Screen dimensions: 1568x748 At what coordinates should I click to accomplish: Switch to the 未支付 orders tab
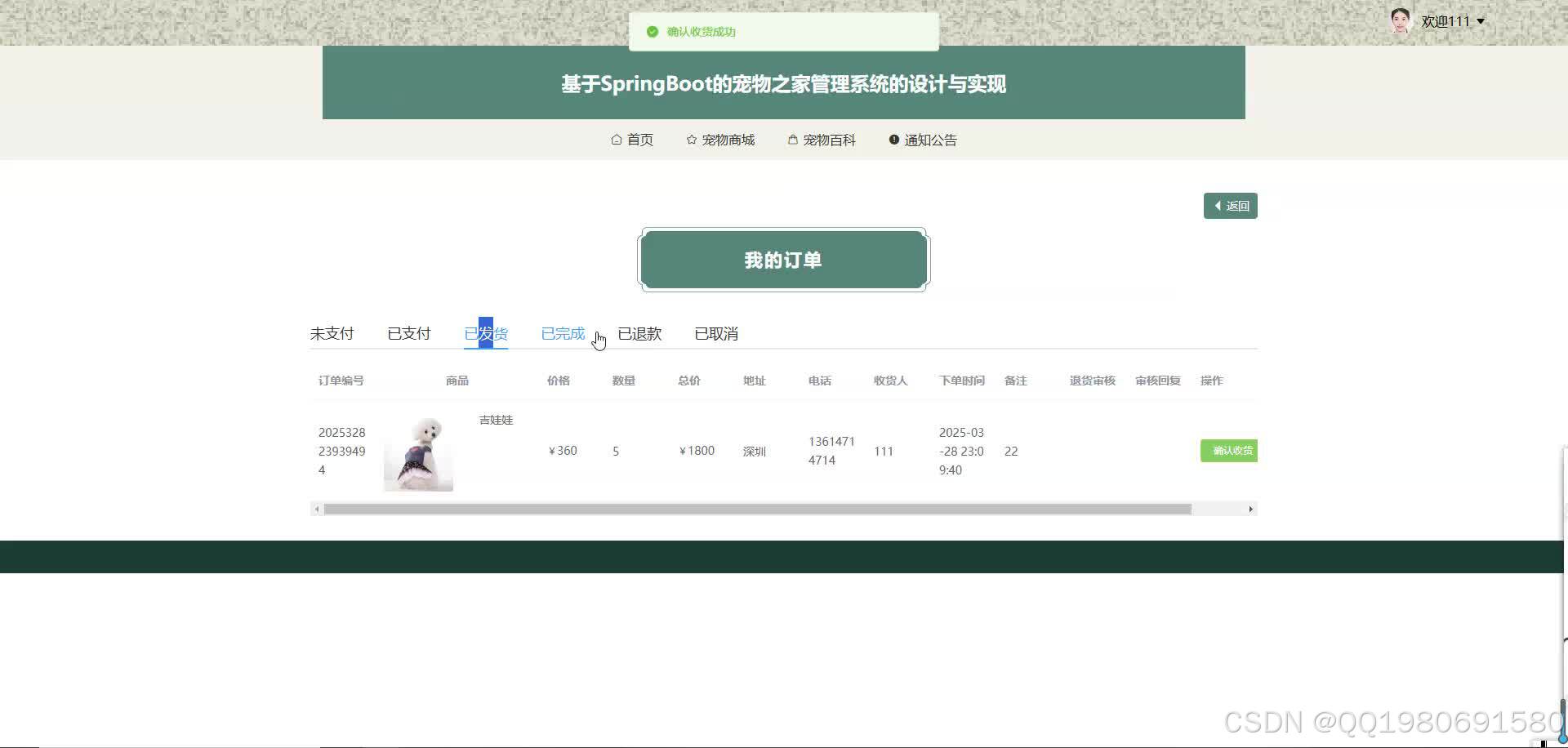(x=331, y=333)
